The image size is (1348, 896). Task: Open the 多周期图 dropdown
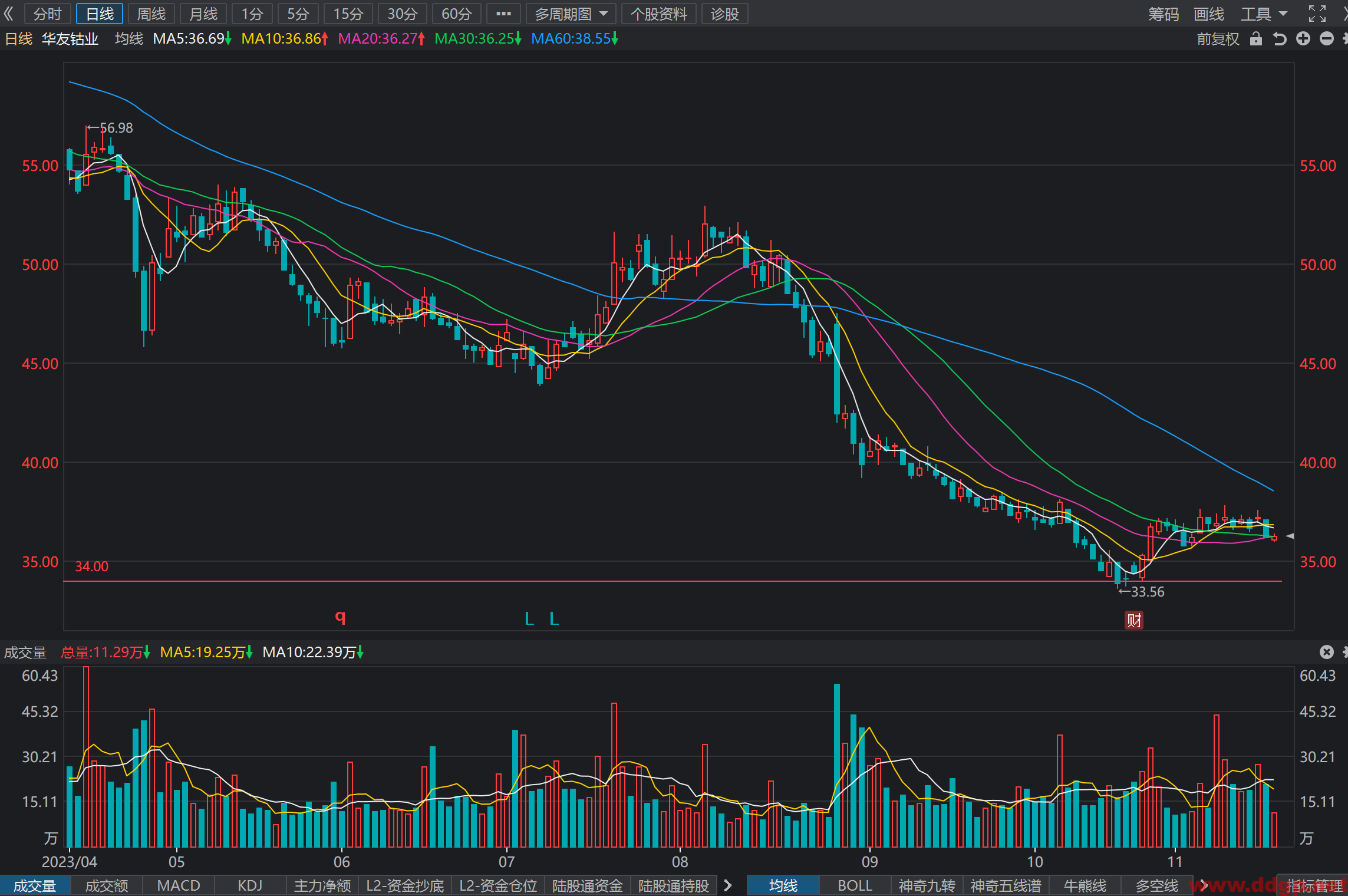tap(571, 14)
